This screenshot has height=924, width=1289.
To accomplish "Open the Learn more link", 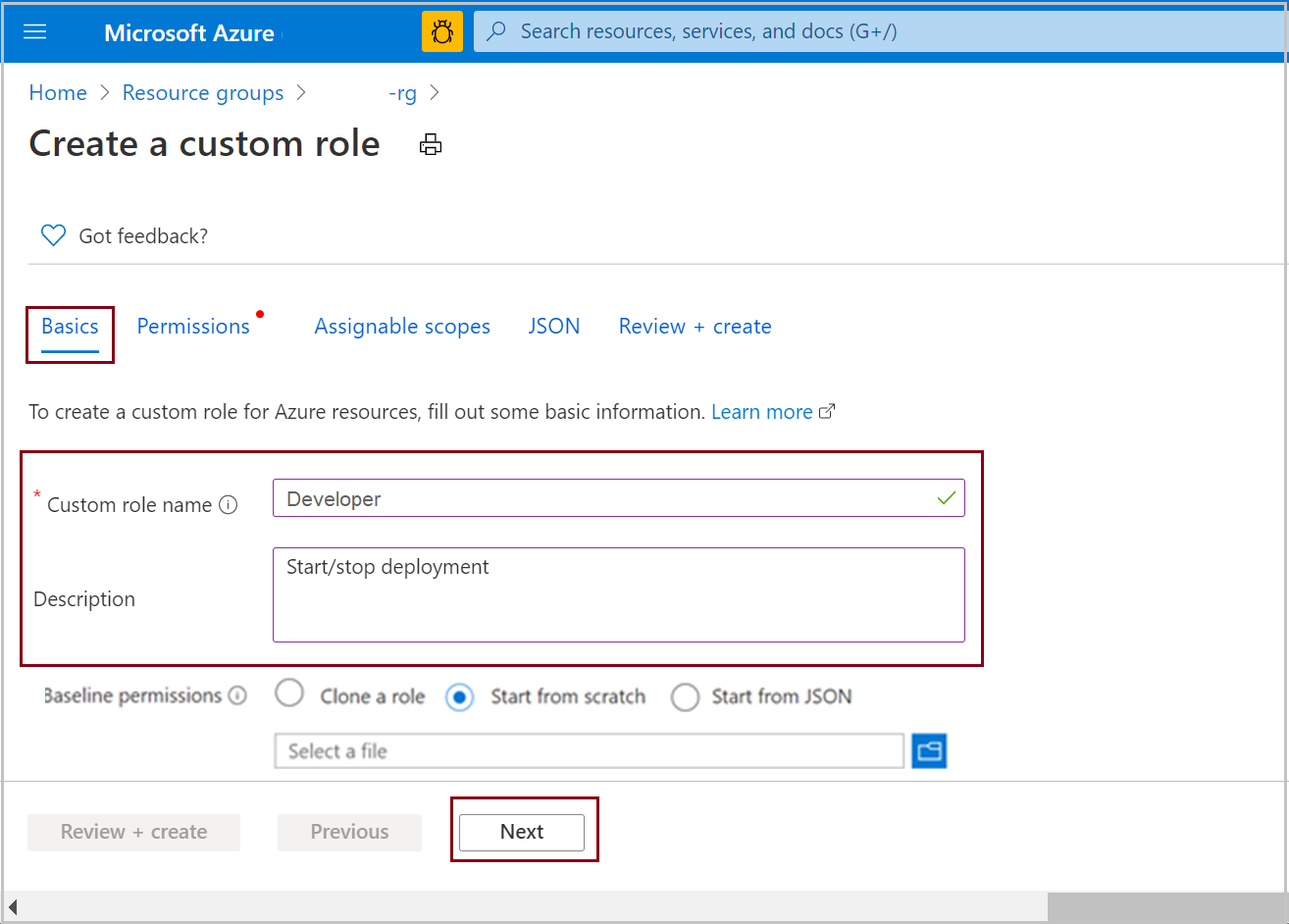I will click(762, 412).
